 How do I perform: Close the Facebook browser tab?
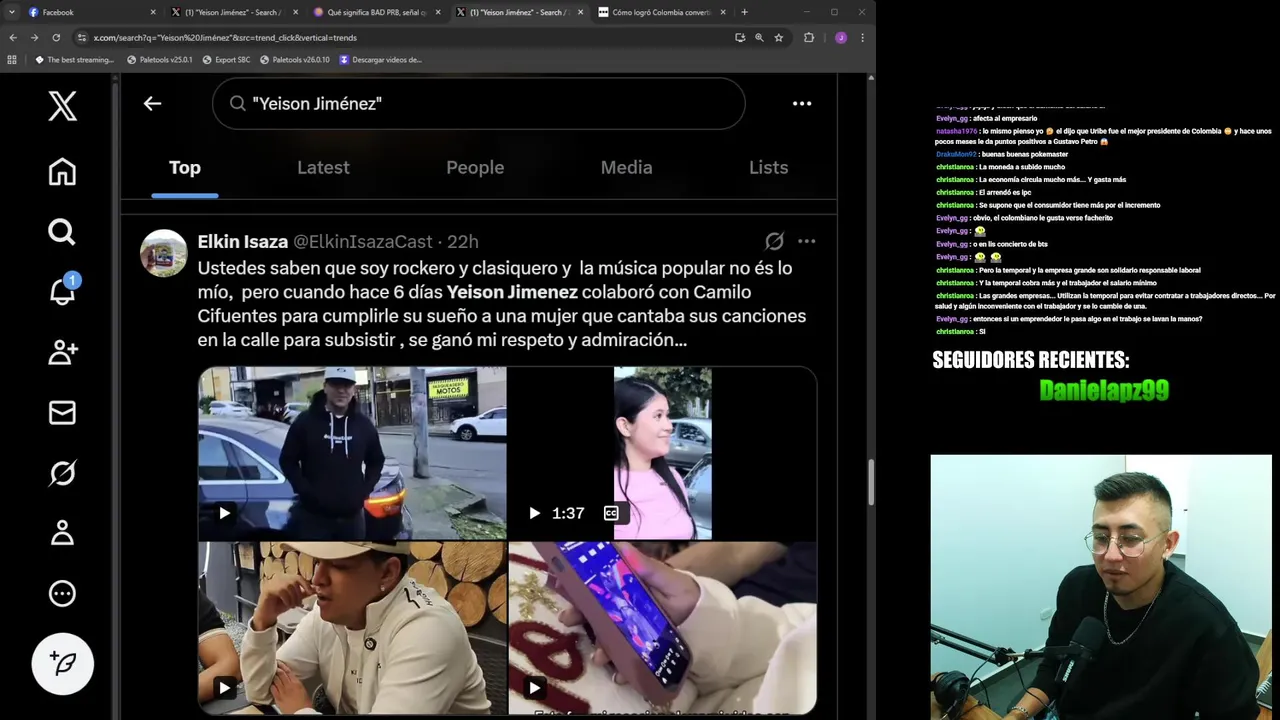click(x=153, y=12)
